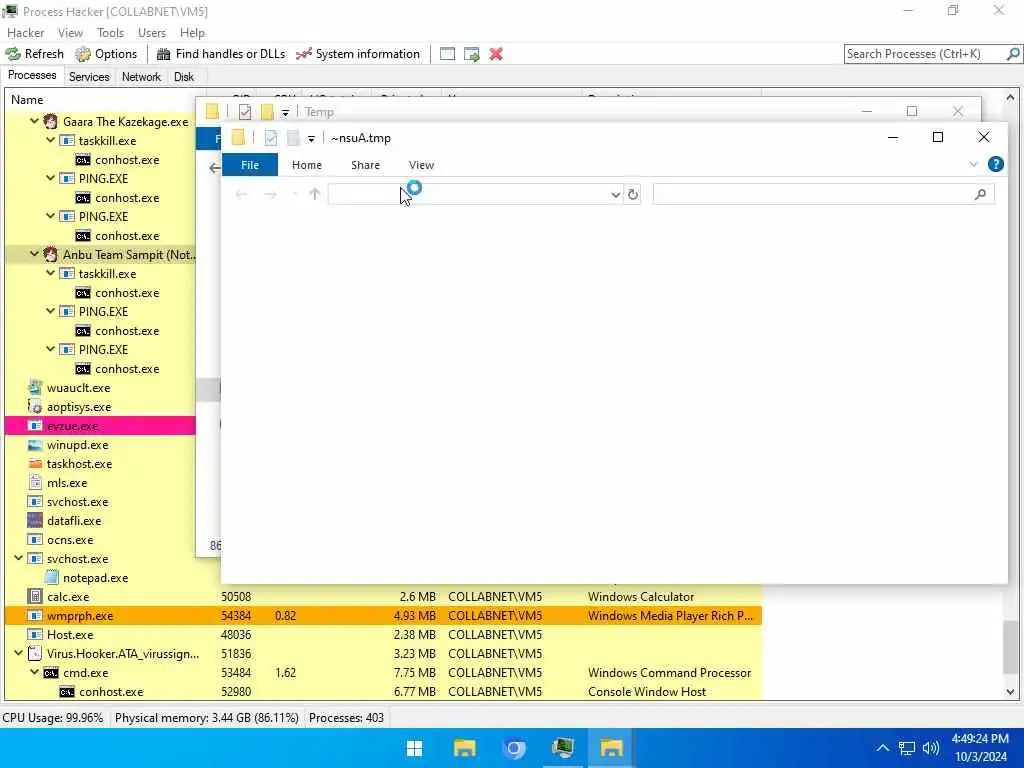
Task: Open address bar history dropdown
Action: [x=615, y=194]
